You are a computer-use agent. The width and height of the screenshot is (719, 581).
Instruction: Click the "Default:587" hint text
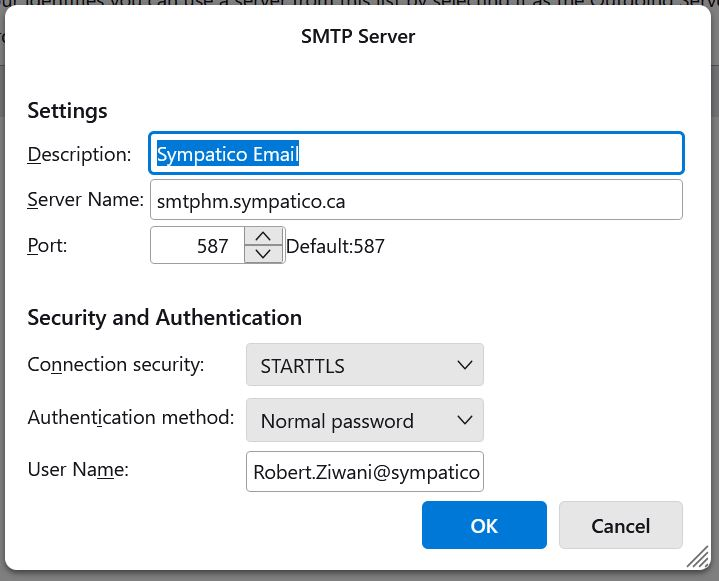pos(335,245)
